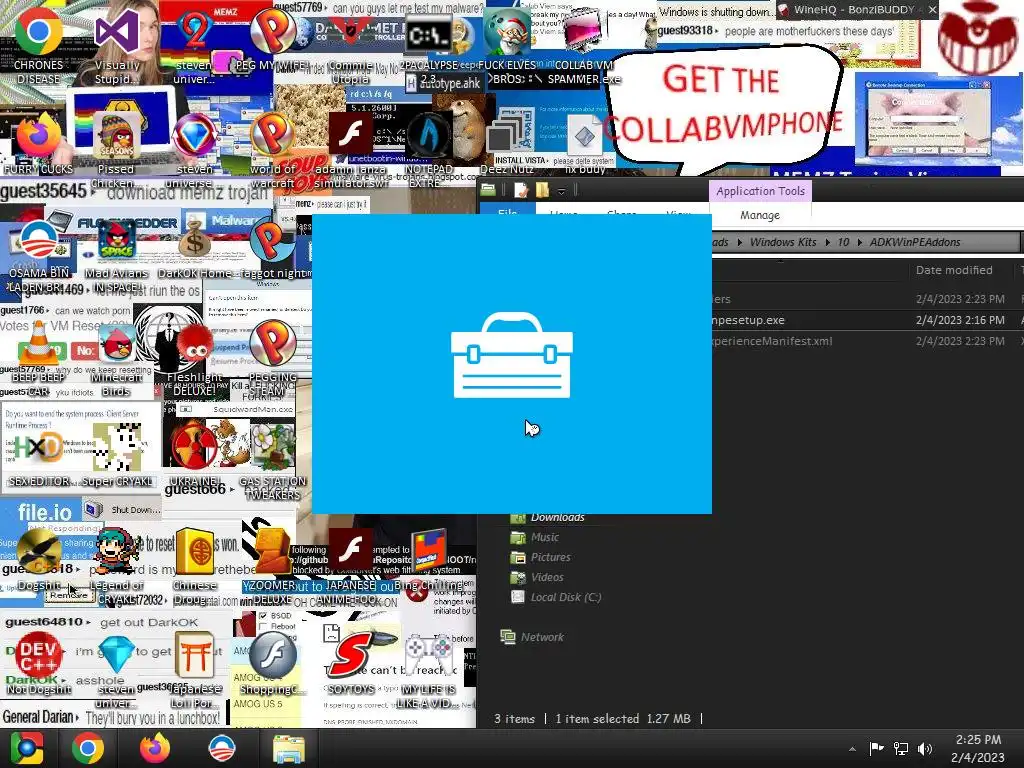Select the adkwinpesetup.exe file row

[867, 320]
